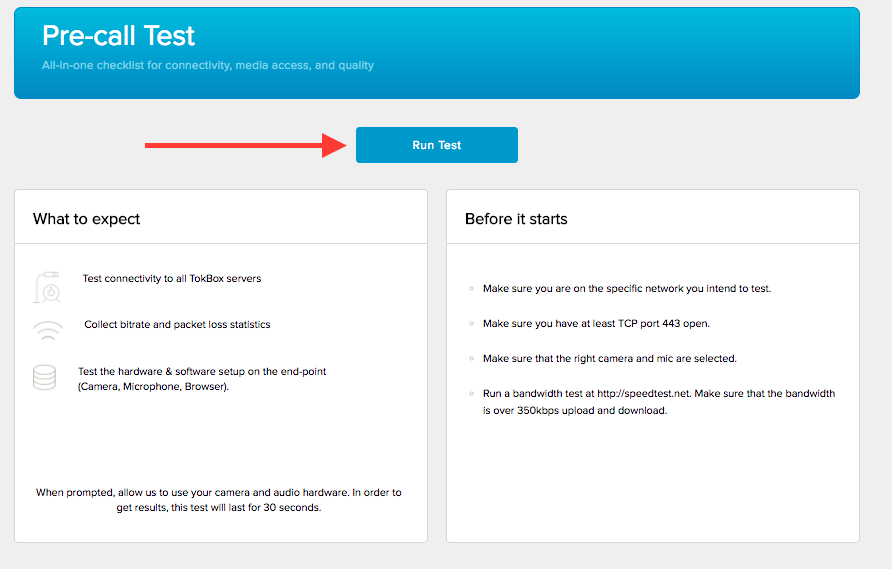Click the Test connectivity to TokBox servers text
The width and height of the screenshot is (892, 569).
coord(172,278)
